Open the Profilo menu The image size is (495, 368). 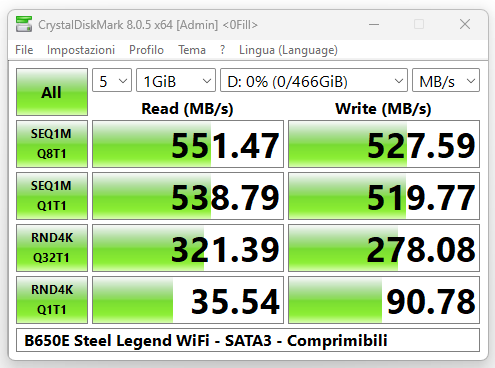point(146,50)
